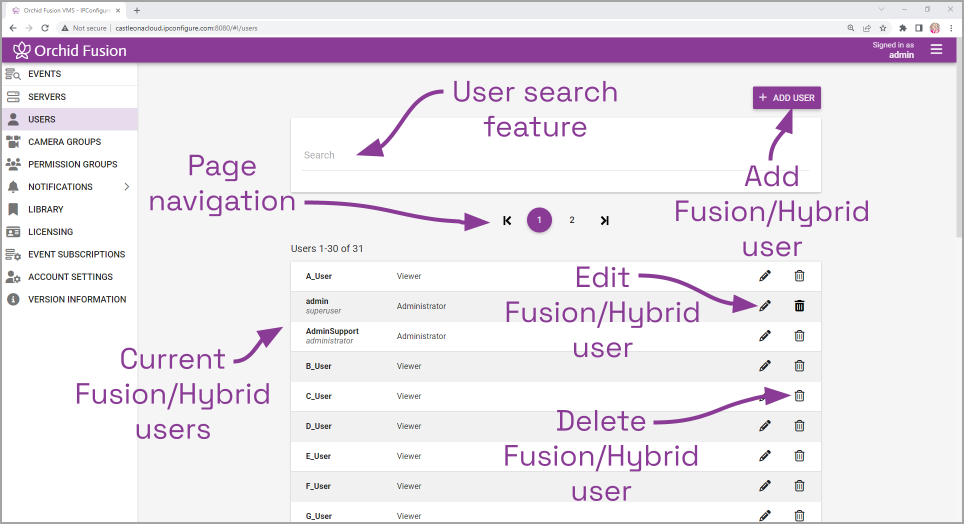Delete the D_User account

pyautogui.click(x=799, y=426)
